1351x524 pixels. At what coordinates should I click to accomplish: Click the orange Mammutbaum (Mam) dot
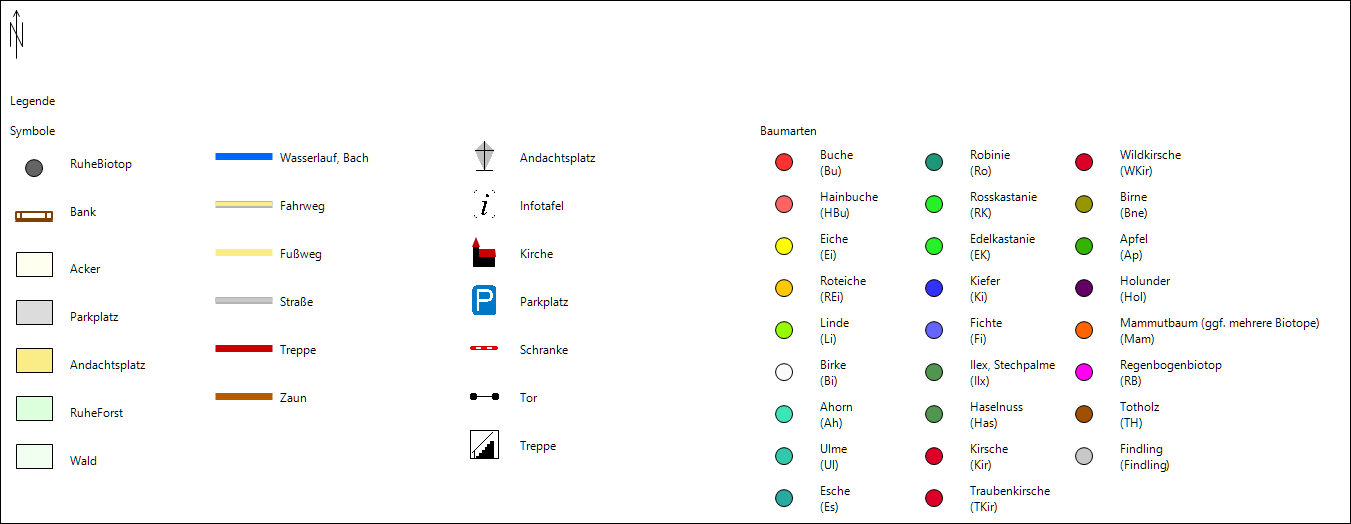1084,330
